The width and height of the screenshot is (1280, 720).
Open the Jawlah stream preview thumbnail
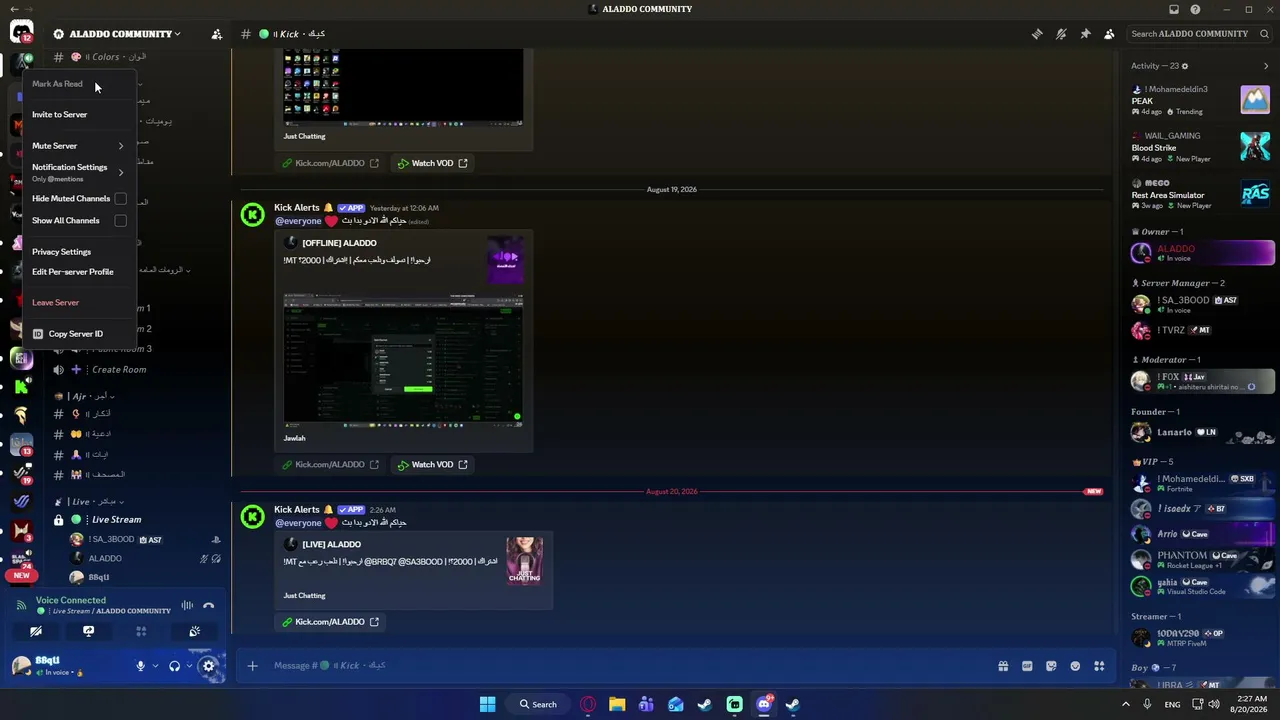click(x=403, y=360)
